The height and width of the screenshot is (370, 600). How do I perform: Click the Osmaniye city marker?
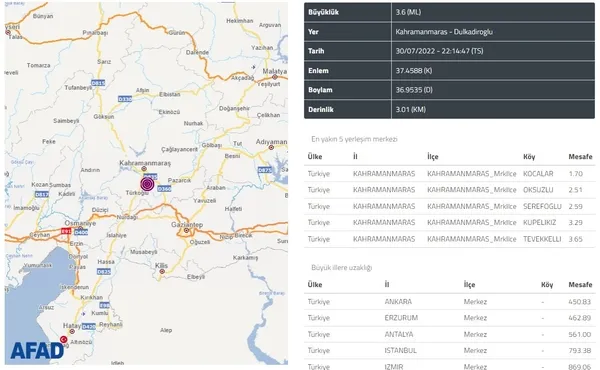pyautogui.click(x=79, y=228)
